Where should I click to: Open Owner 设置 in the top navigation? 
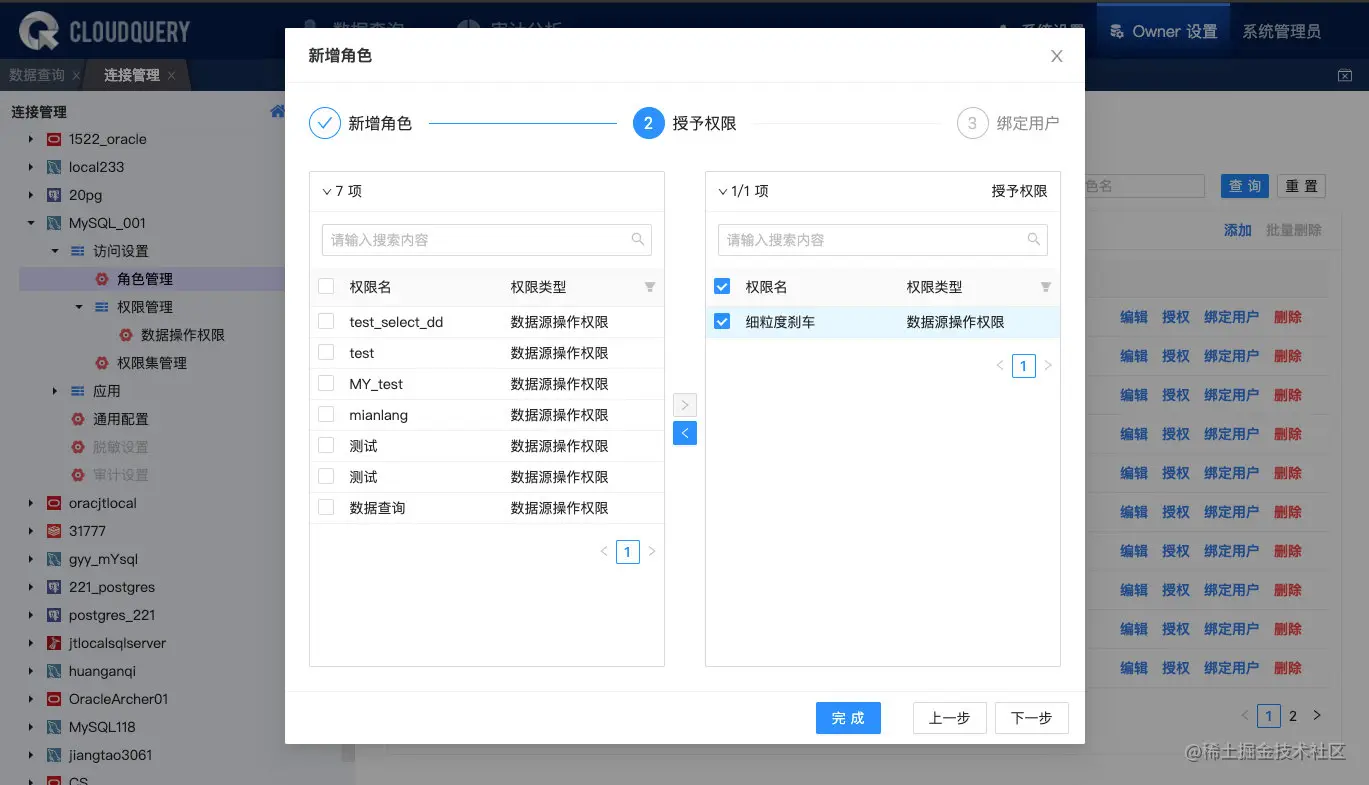pyautogui.click(x=1163, y=32)
